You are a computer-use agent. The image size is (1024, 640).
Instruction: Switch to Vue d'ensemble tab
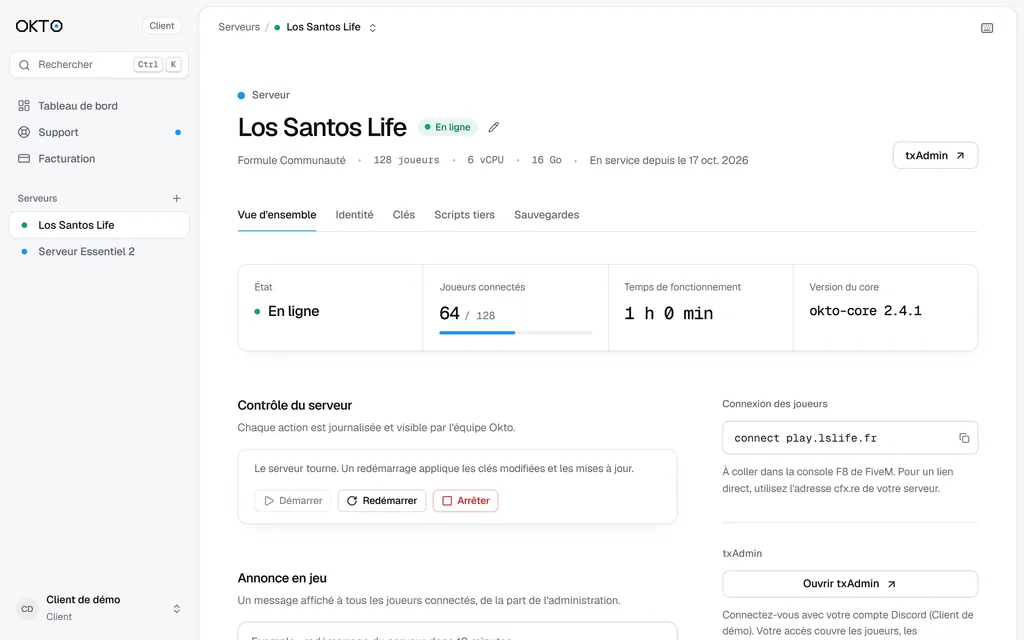coord(277,215)
